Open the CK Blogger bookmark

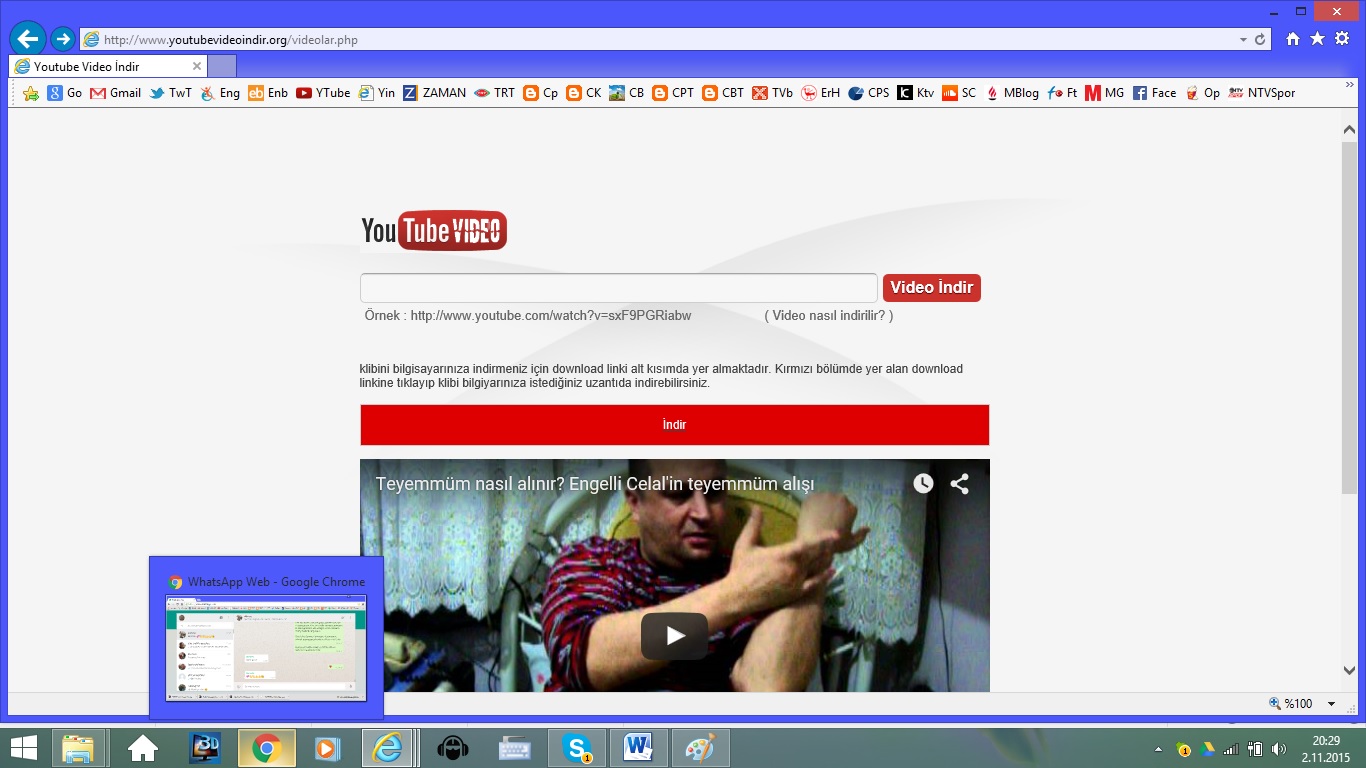pos(584,93)
